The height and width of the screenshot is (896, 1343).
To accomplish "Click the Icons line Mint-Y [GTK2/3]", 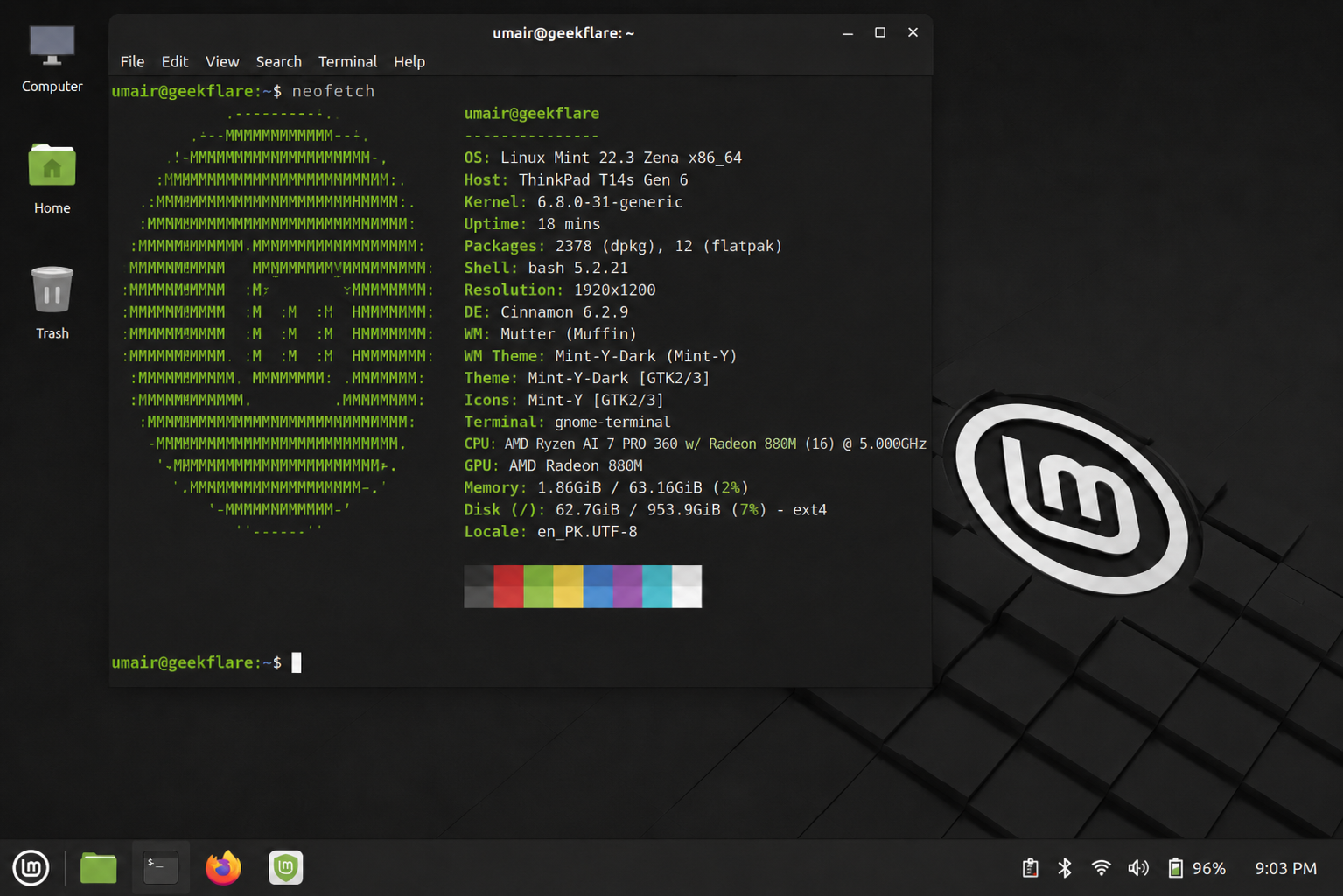I will tap(563, 400).
